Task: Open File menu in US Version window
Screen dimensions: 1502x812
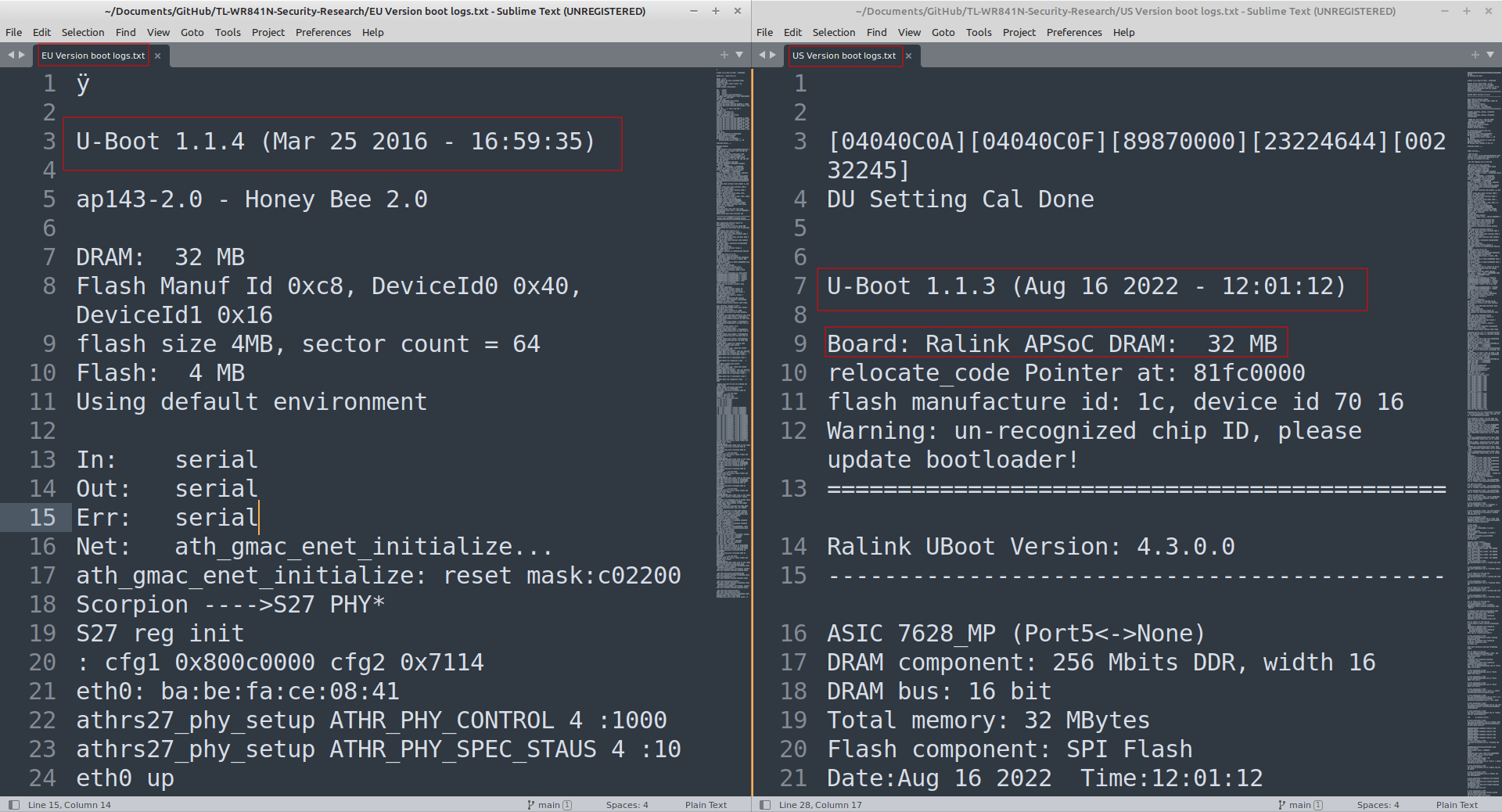Action: pyautogui.click(x=765, y=32)
